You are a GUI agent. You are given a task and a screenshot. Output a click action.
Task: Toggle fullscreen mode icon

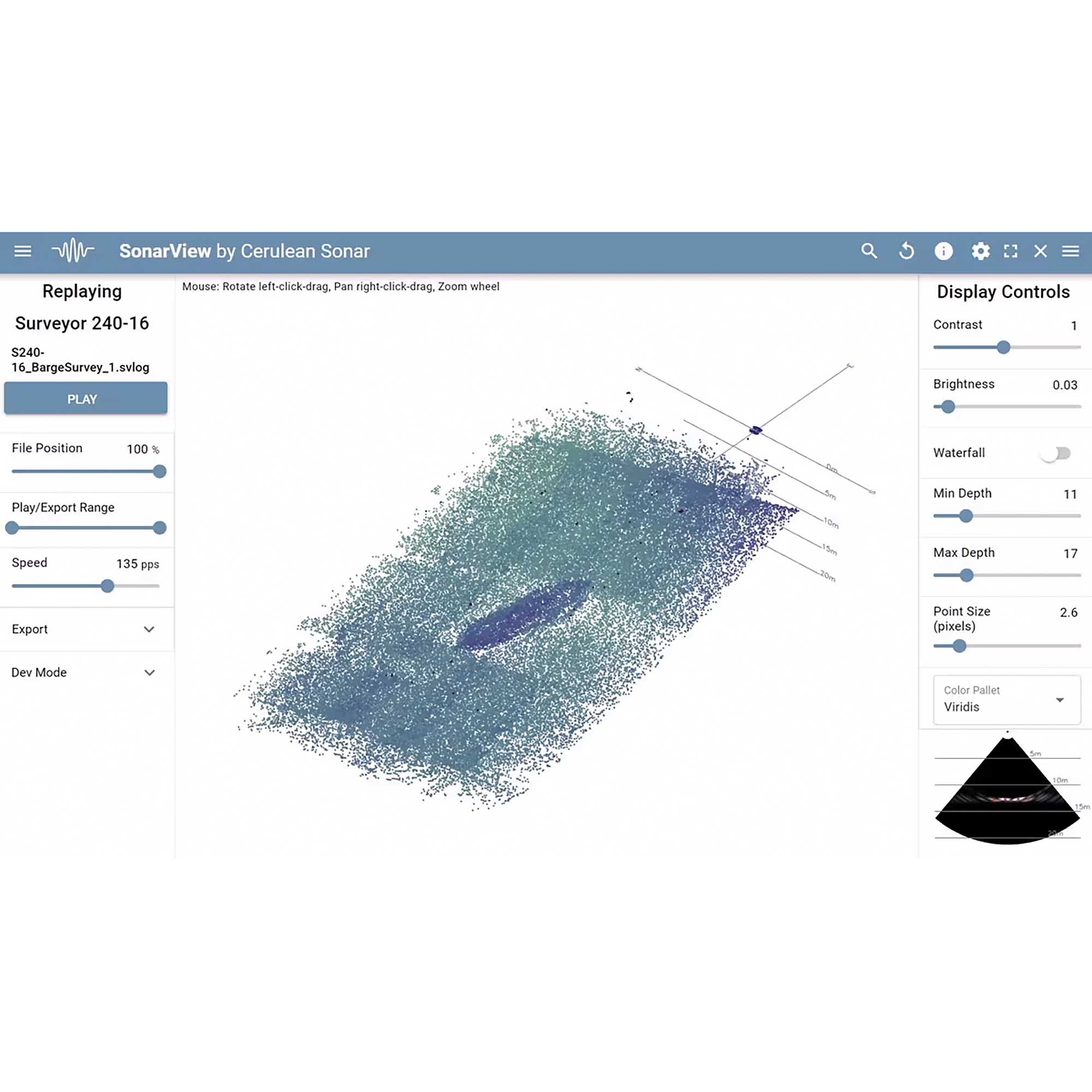[x=1011, y=251]
